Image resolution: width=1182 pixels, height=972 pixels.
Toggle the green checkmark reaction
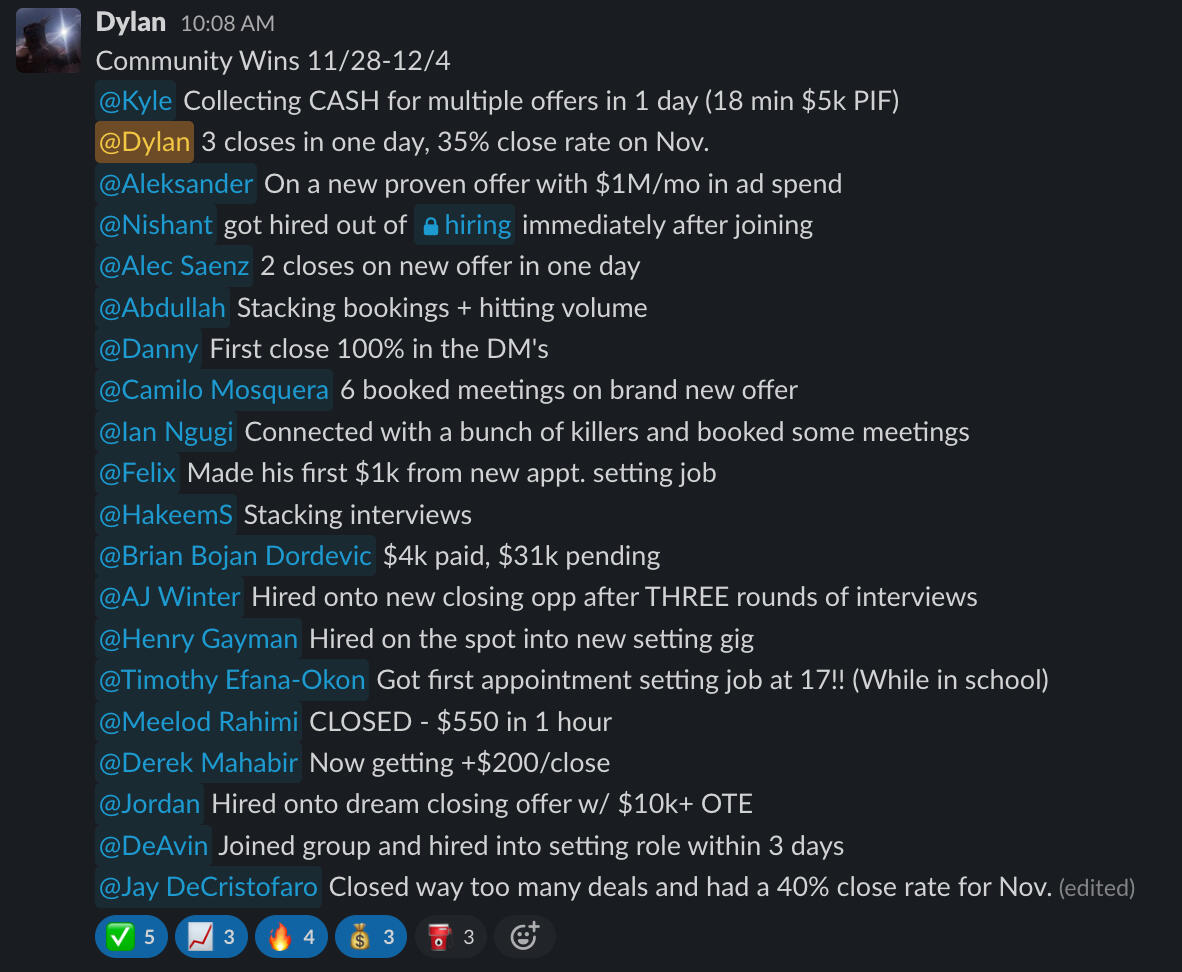coord(130,937)
